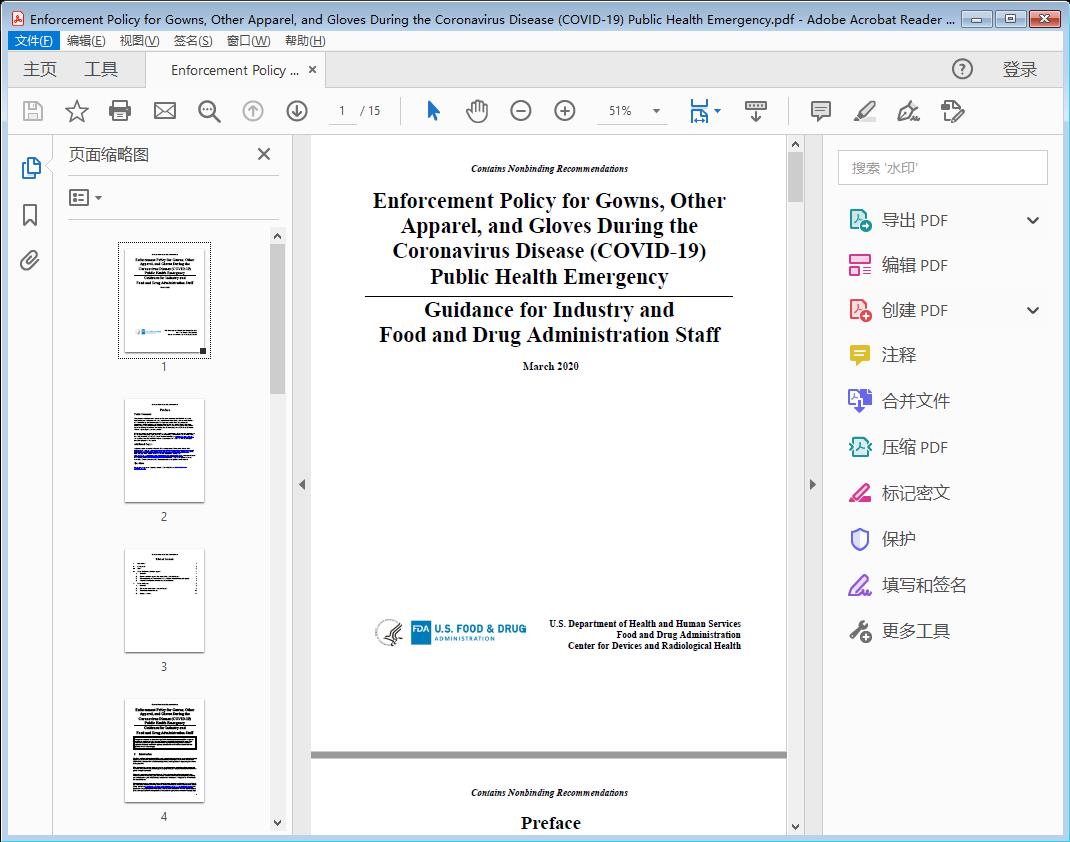Click the Fill & Sign pen icon
Screen dimensions: 1070x842
click(x=908, y=111)
